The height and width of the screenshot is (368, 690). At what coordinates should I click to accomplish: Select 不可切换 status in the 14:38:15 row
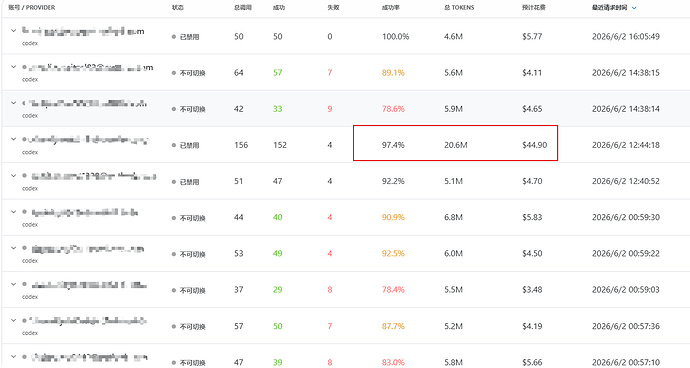pyautogui.click(x=189, y=73)
